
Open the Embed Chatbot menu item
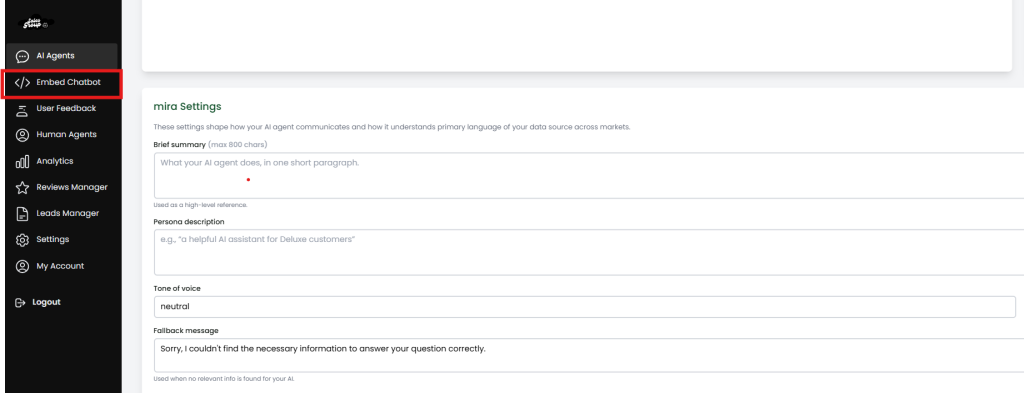61,83
